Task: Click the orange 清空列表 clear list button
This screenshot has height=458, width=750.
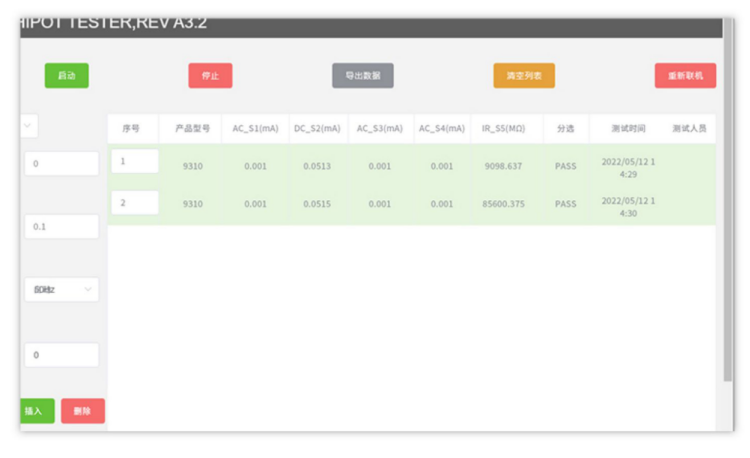Action: click(x=523, y=76)
